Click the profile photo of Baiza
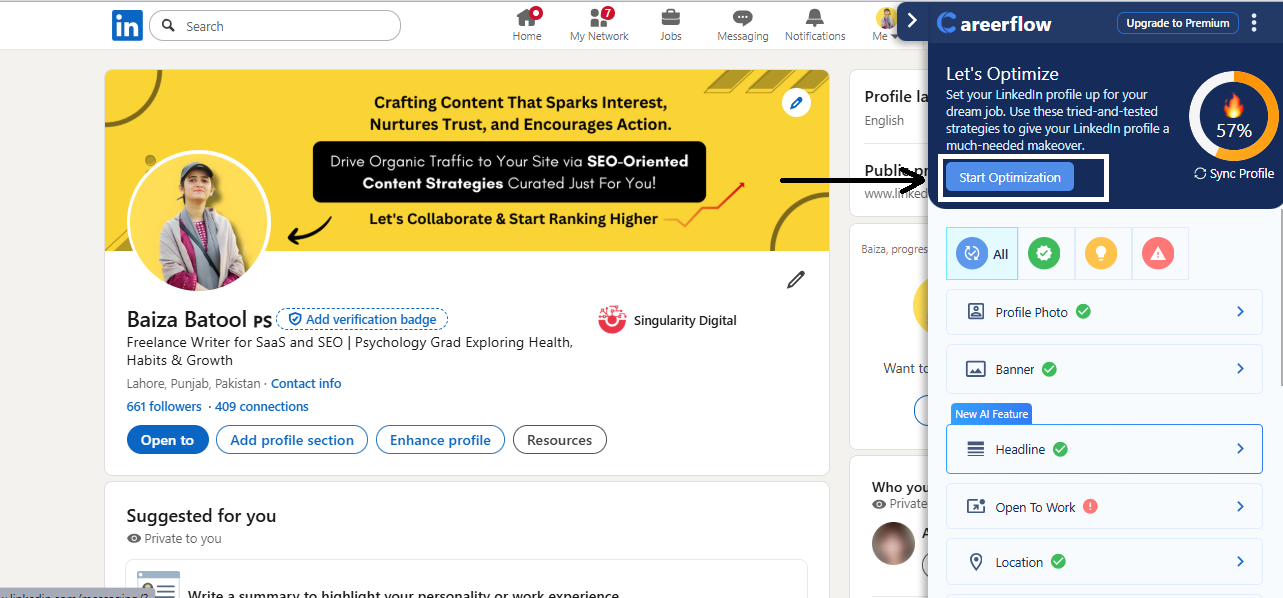 tap(199, 222)
